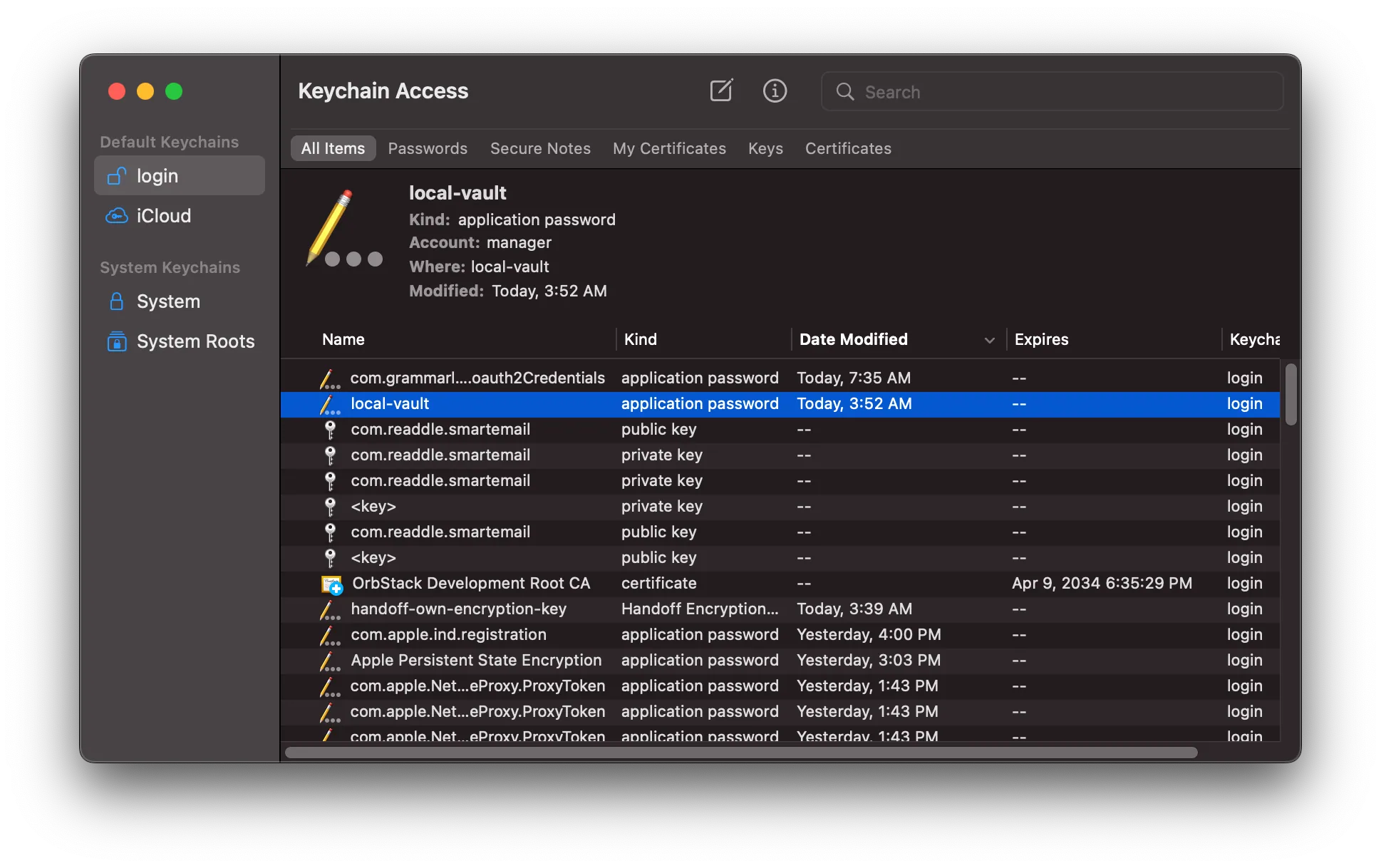Click the System Roots folder lock icon

click(x=117, y=341)
